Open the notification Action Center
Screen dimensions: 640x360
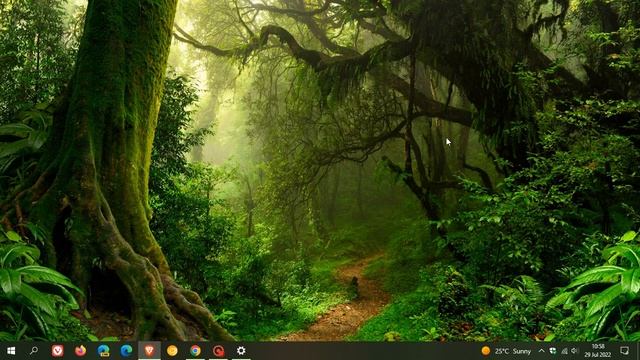coord(624,351)
